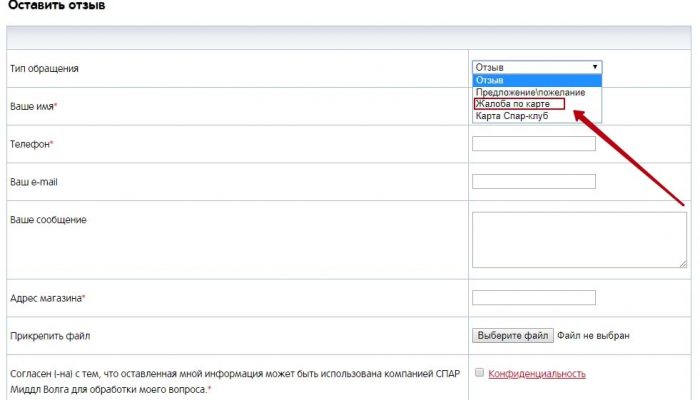Click the "Оставить отзыв" heading
The height and width of the screenshot is (400, 700).
pos(55,6)
